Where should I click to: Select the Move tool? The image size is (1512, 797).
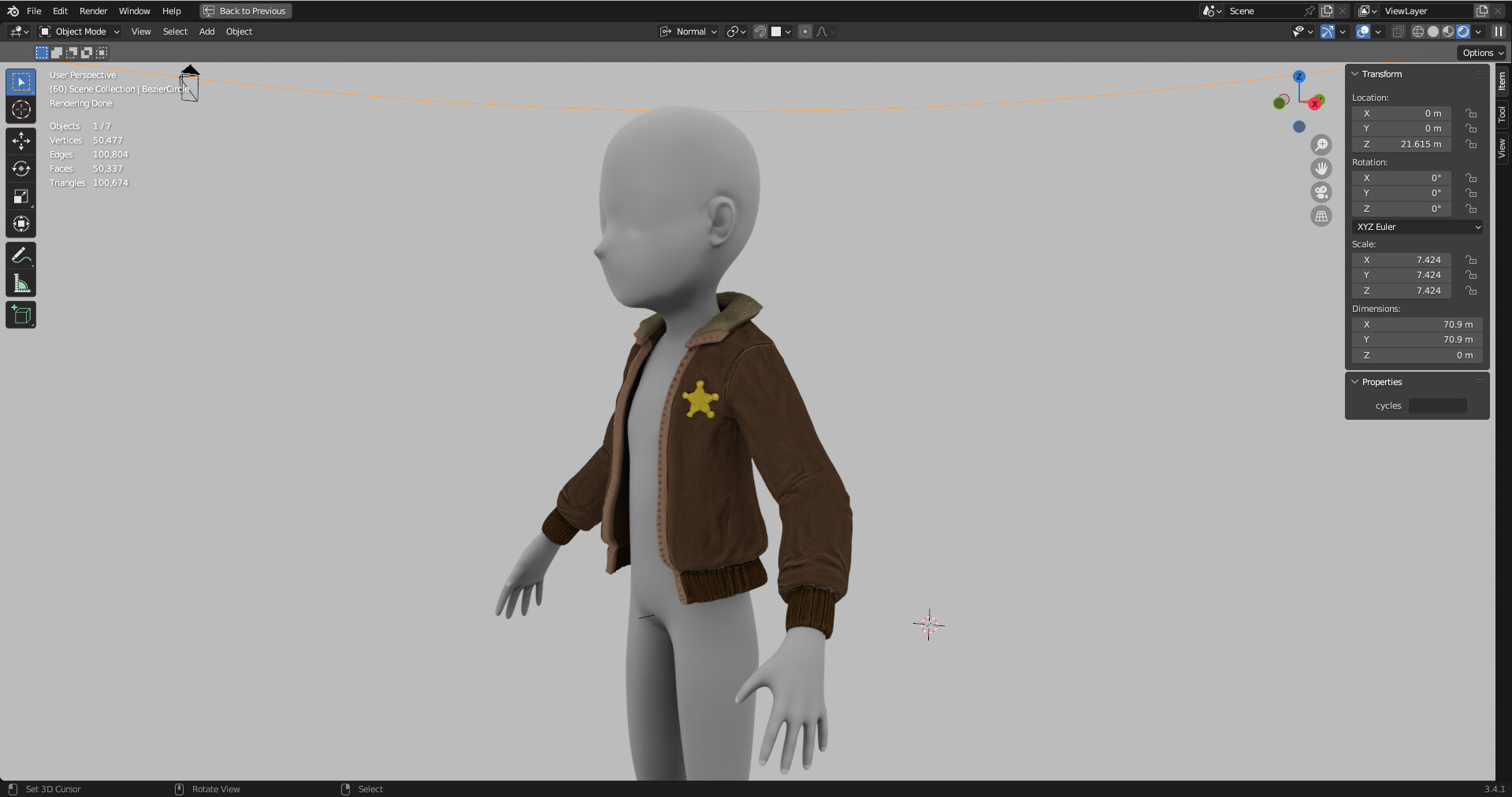pos(21,141)
